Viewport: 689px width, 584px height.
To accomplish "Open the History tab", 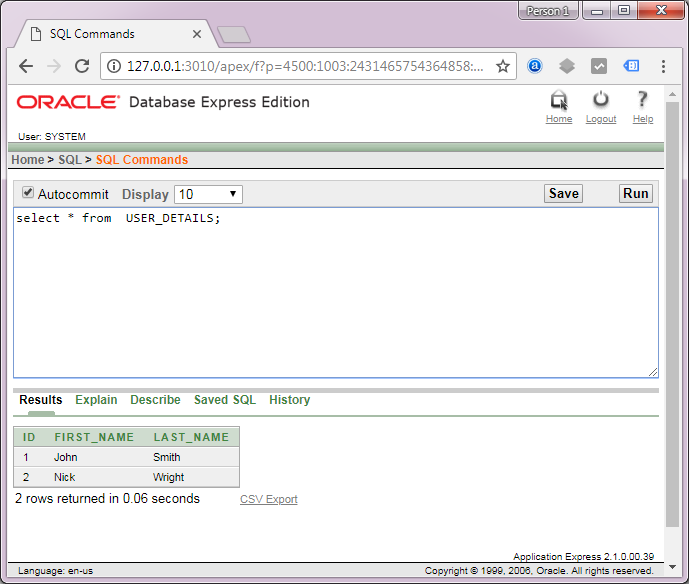I will [289, 400].
